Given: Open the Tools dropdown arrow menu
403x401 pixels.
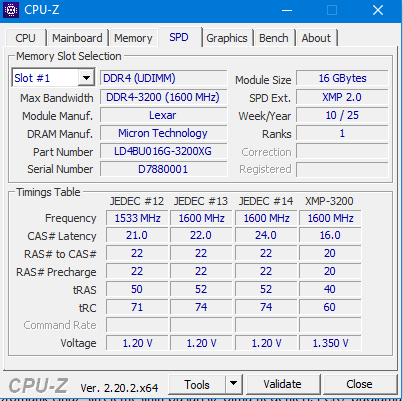Looking at the screenshot, I should 234,385.
